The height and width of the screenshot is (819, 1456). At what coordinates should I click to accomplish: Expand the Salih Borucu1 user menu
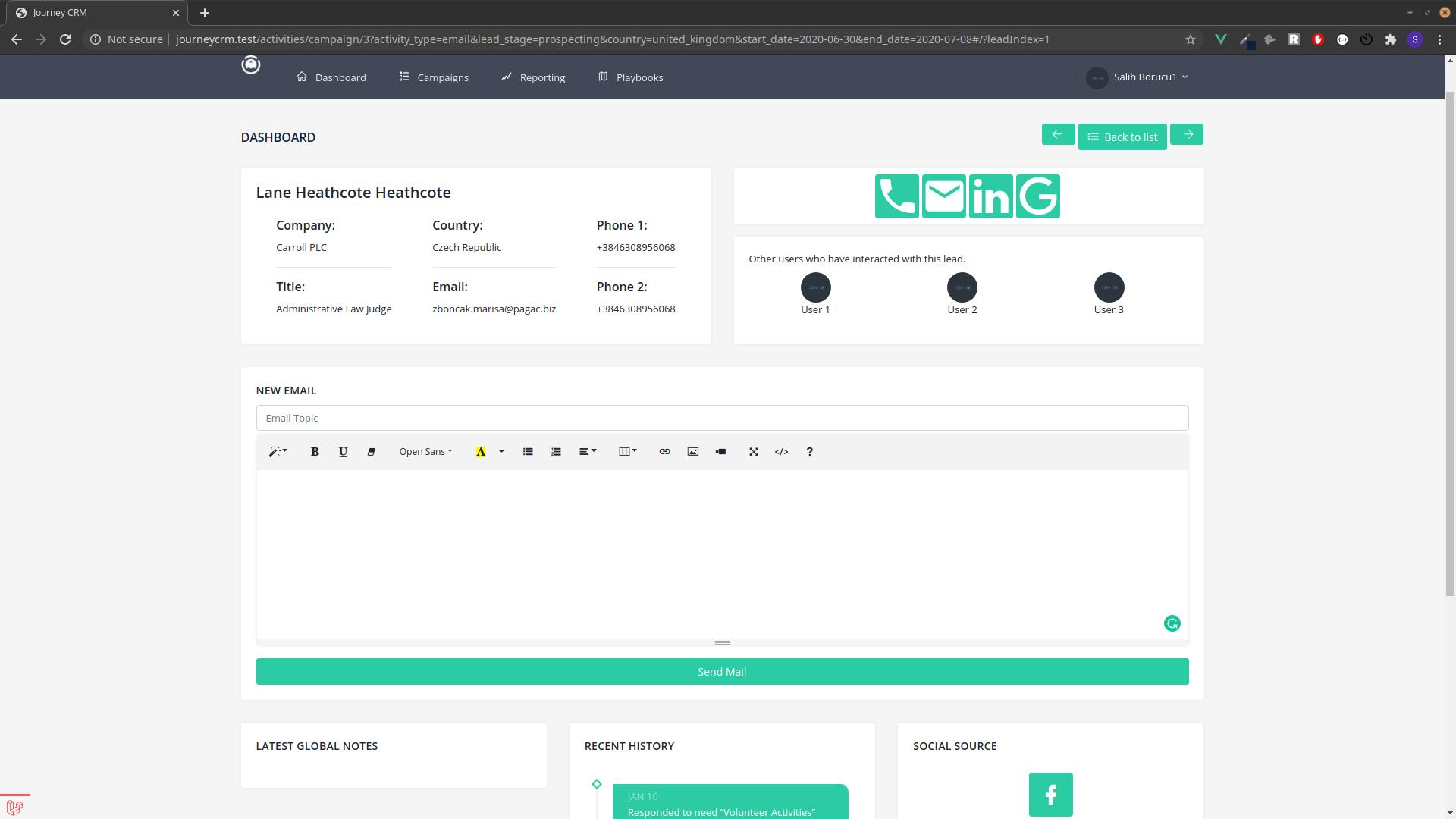tap(1137, 77)
